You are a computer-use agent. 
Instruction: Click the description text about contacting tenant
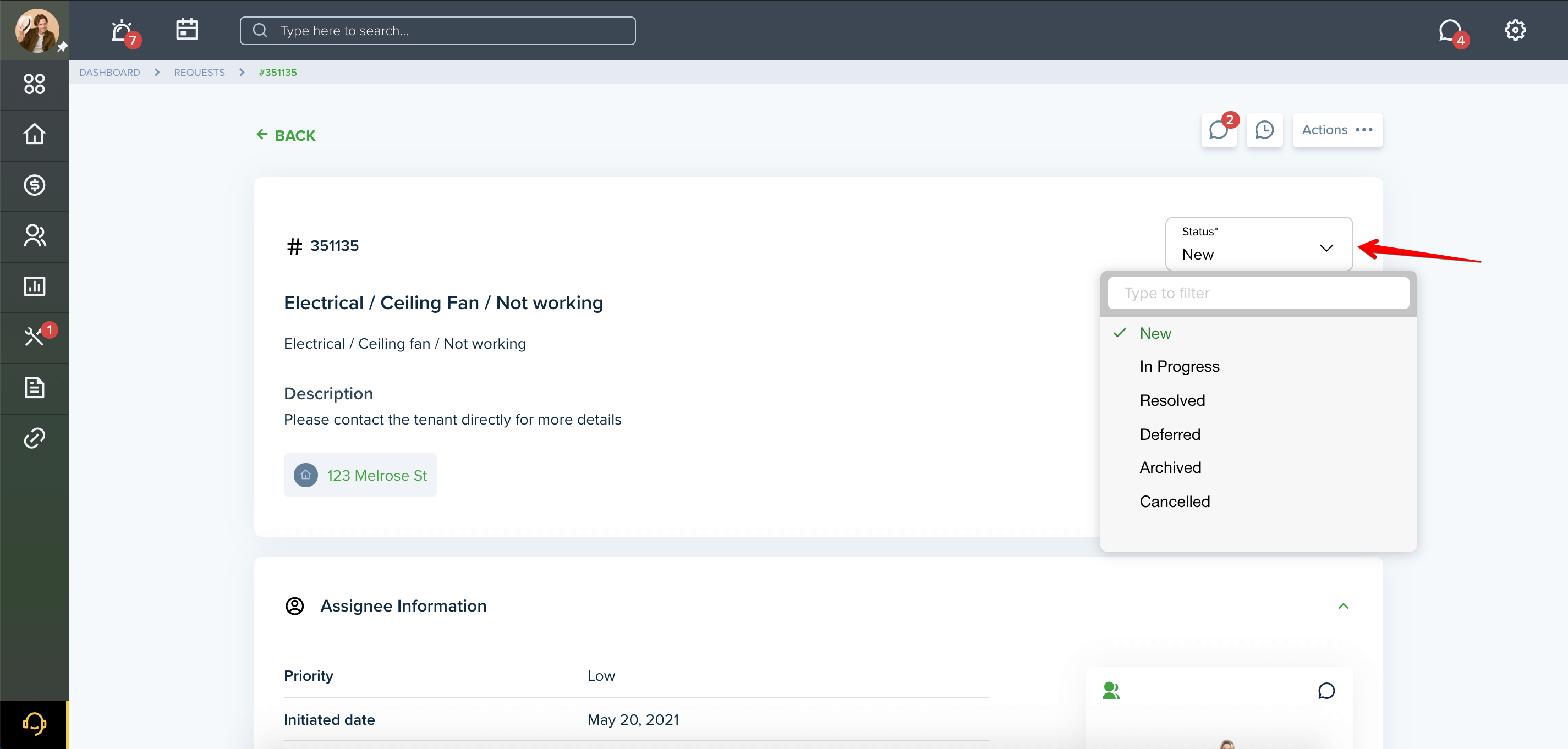pyautogui.click(x=452, y=420)
